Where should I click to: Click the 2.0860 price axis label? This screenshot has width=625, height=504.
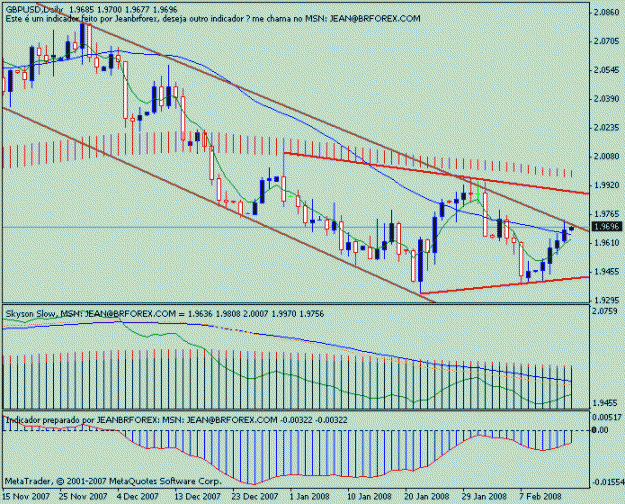pyautogui.click(x=607, y=12)
